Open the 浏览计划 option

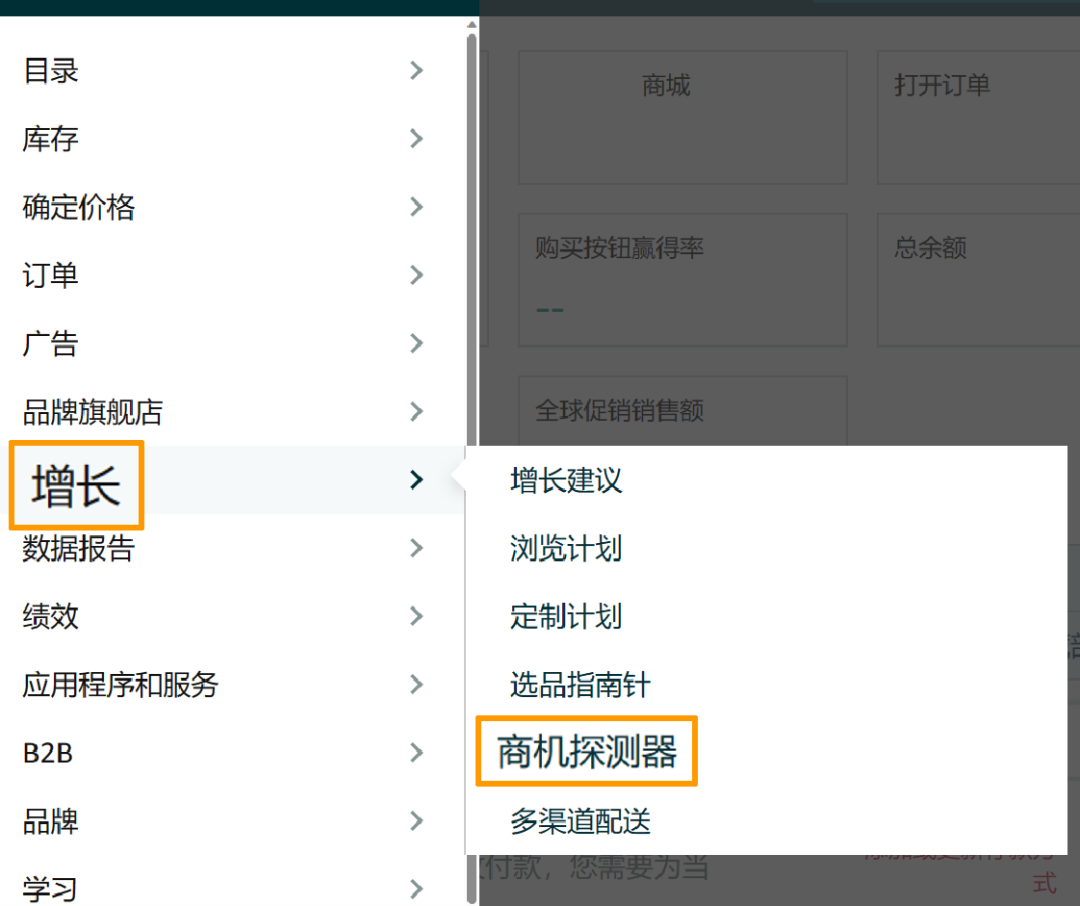pyautogui.click(x=565, y=549)
